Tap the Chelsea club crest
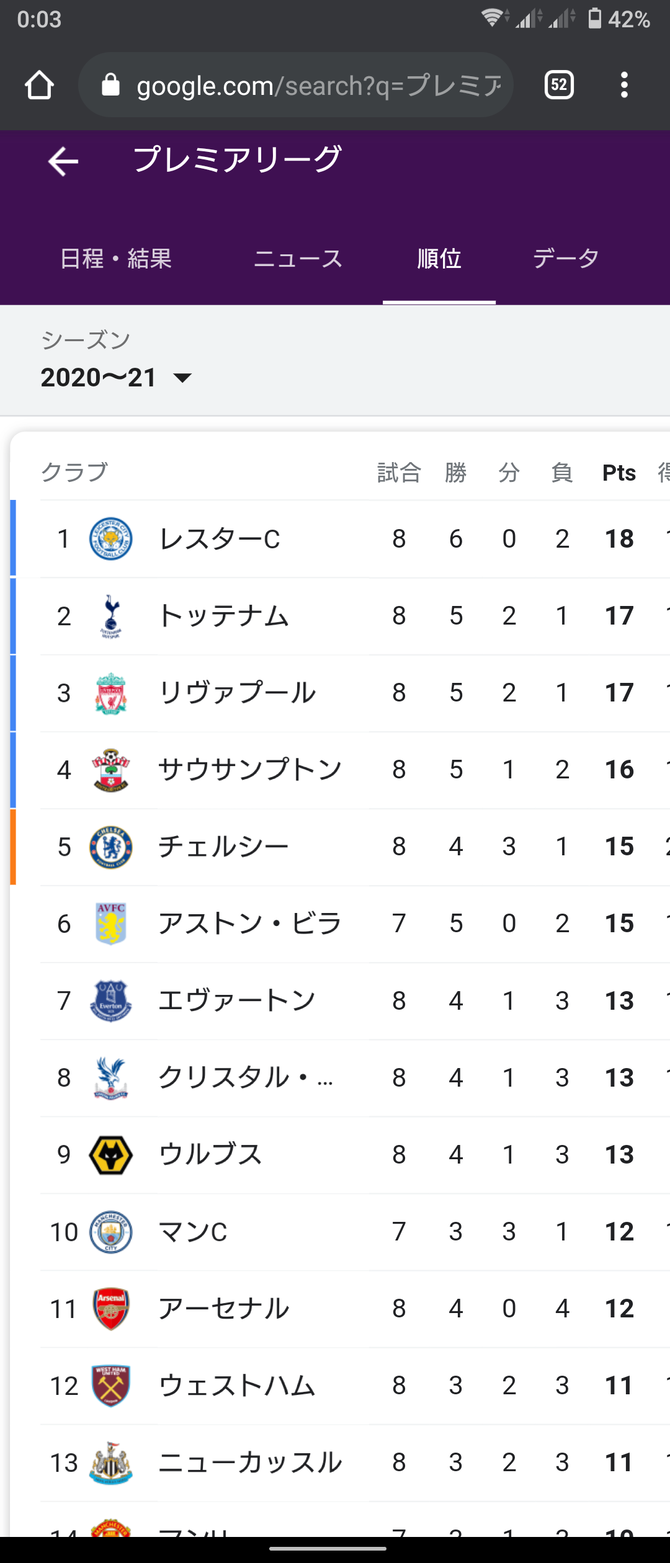The image size is (670, 1563). (x=110, y=847)
